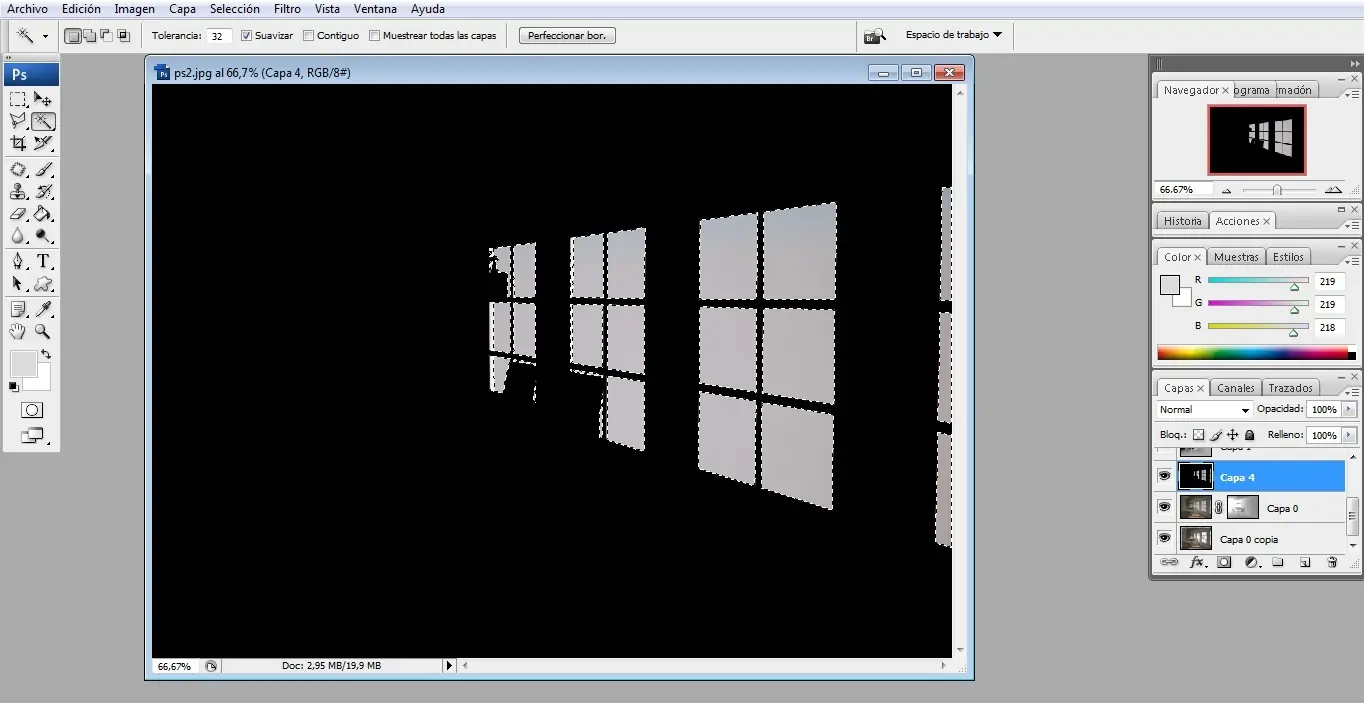Add a layer mask

(x=1224, y=563)
